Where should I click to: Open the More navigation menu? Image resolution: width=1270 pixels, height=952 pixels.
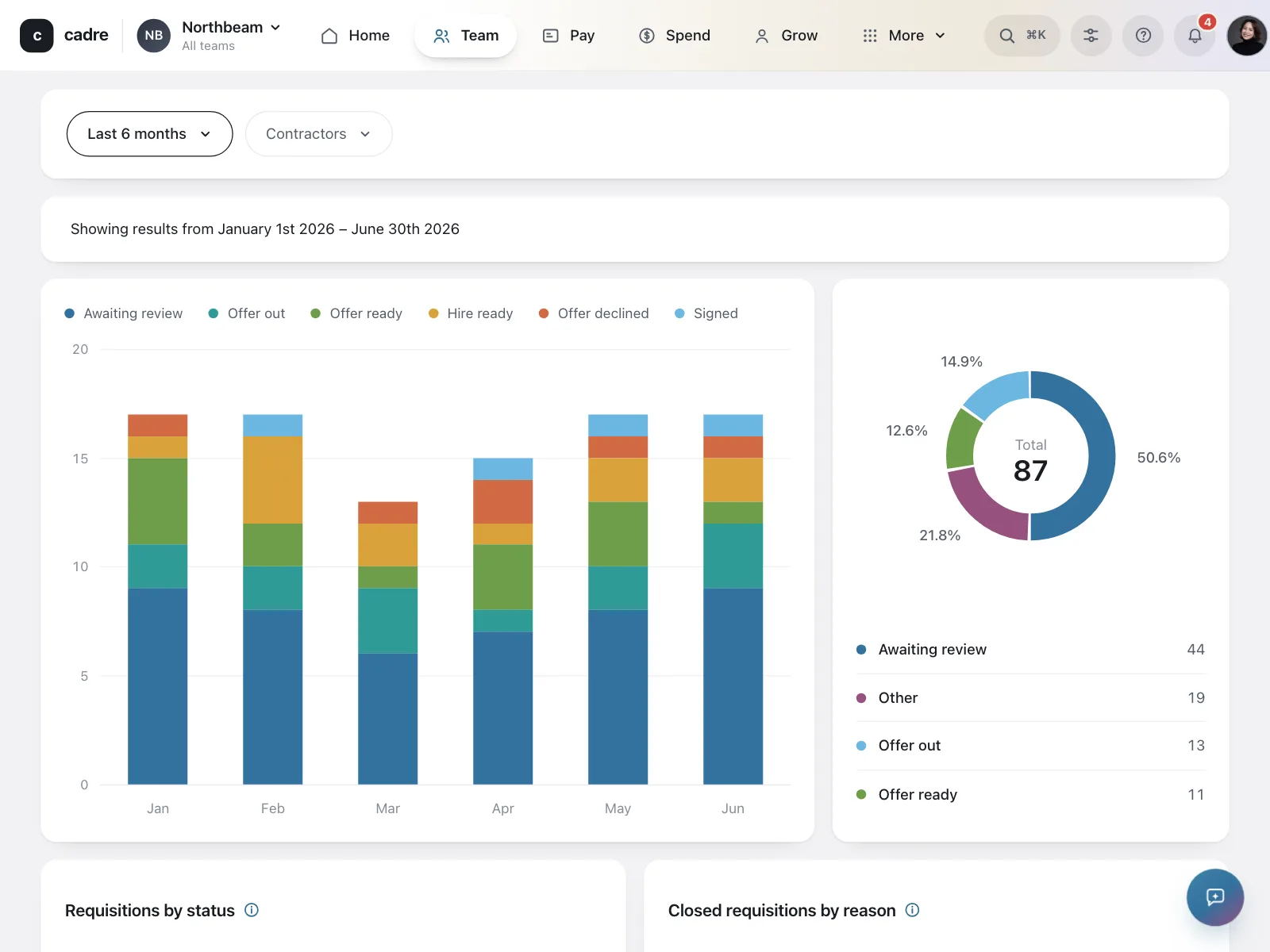pos(903,36)
